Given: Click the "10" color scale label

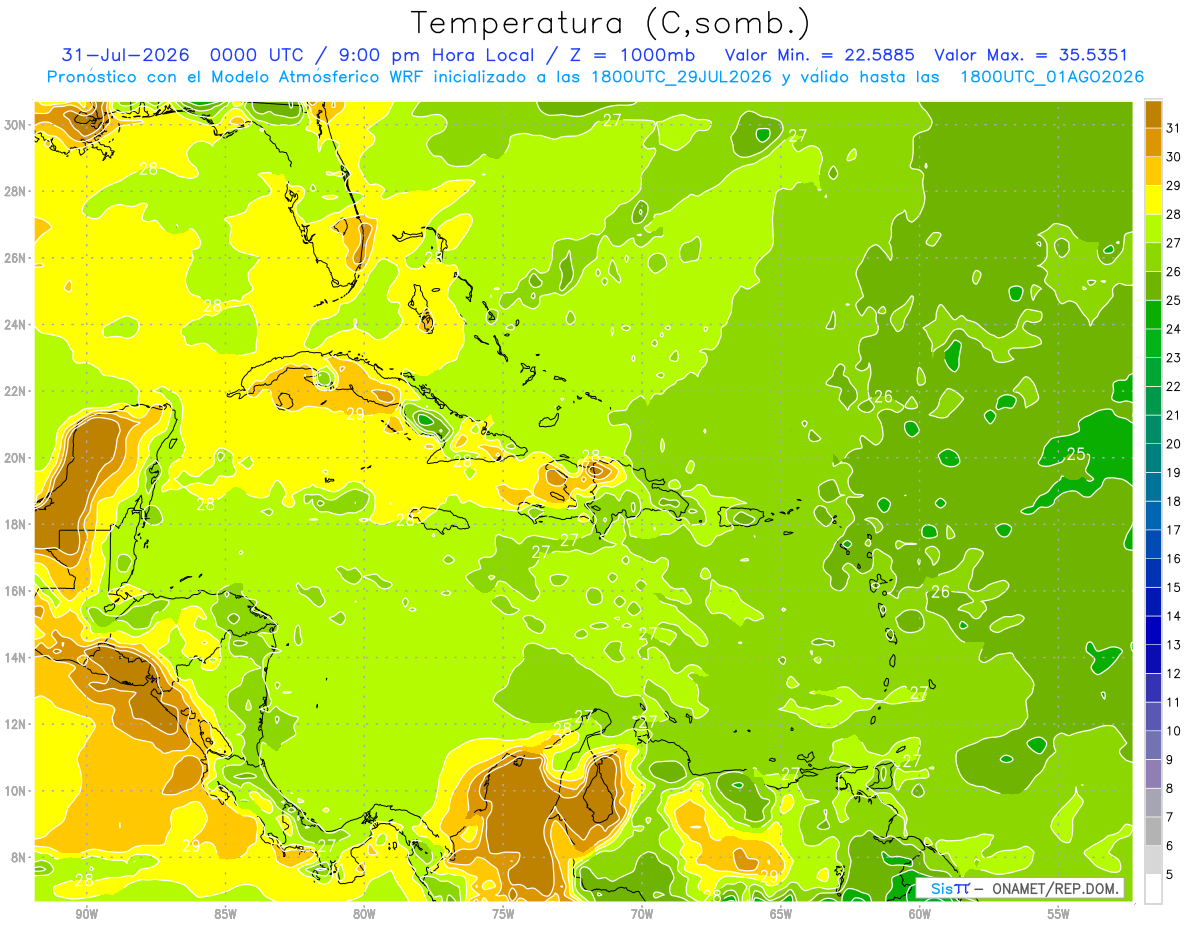Looking at the screenshot, I should 1174,731.
